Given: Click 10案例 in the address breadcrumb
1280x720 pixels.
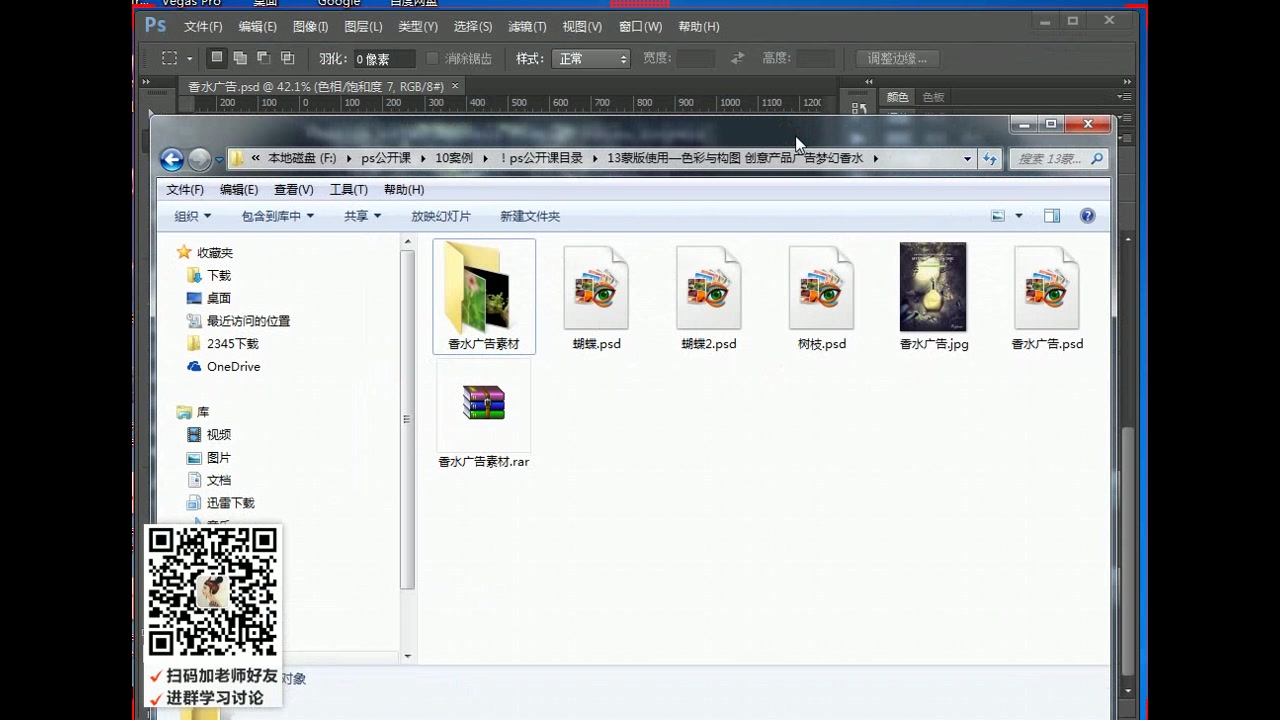Looking at the screenshot, I should click(x=454, y=159).
